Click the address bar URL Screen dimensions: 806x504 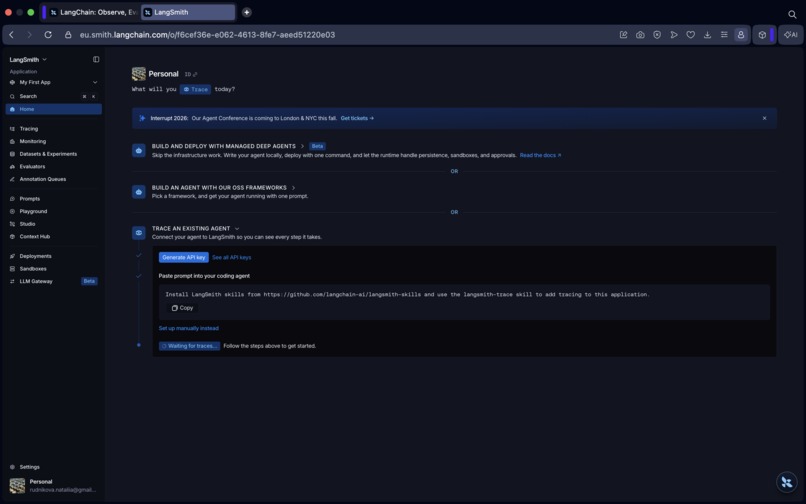pos(207,35)
